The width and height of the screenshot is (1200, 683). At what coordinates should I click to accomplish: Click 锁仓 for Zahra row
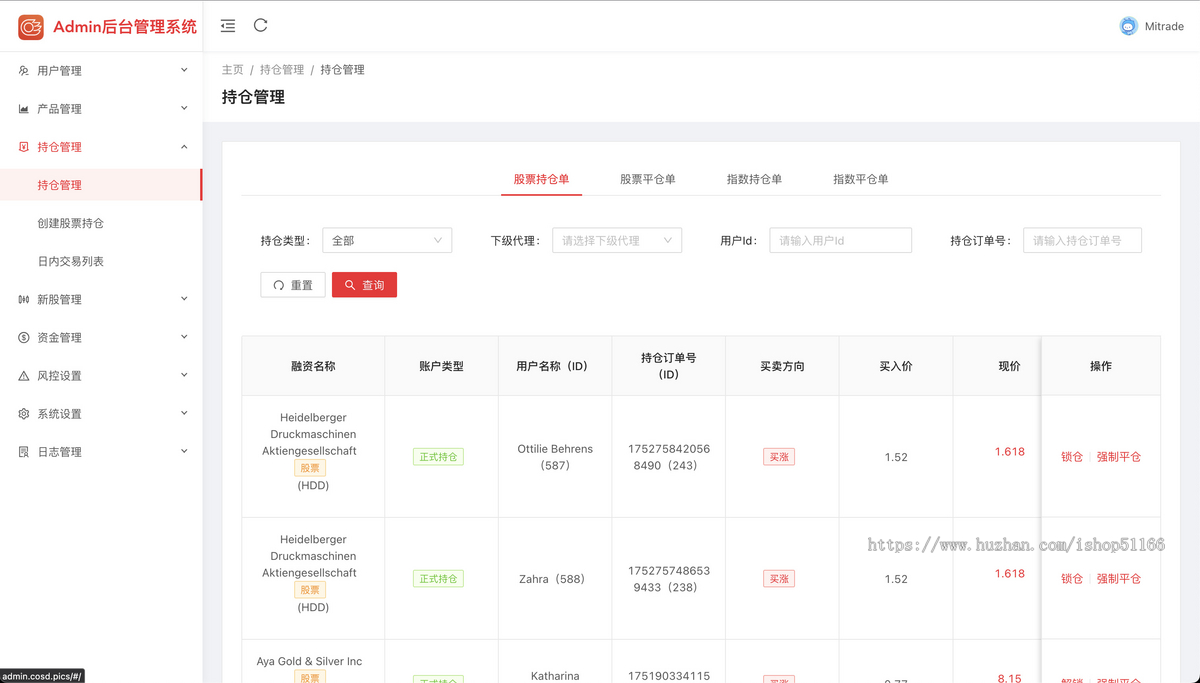tap(1072, 579)
